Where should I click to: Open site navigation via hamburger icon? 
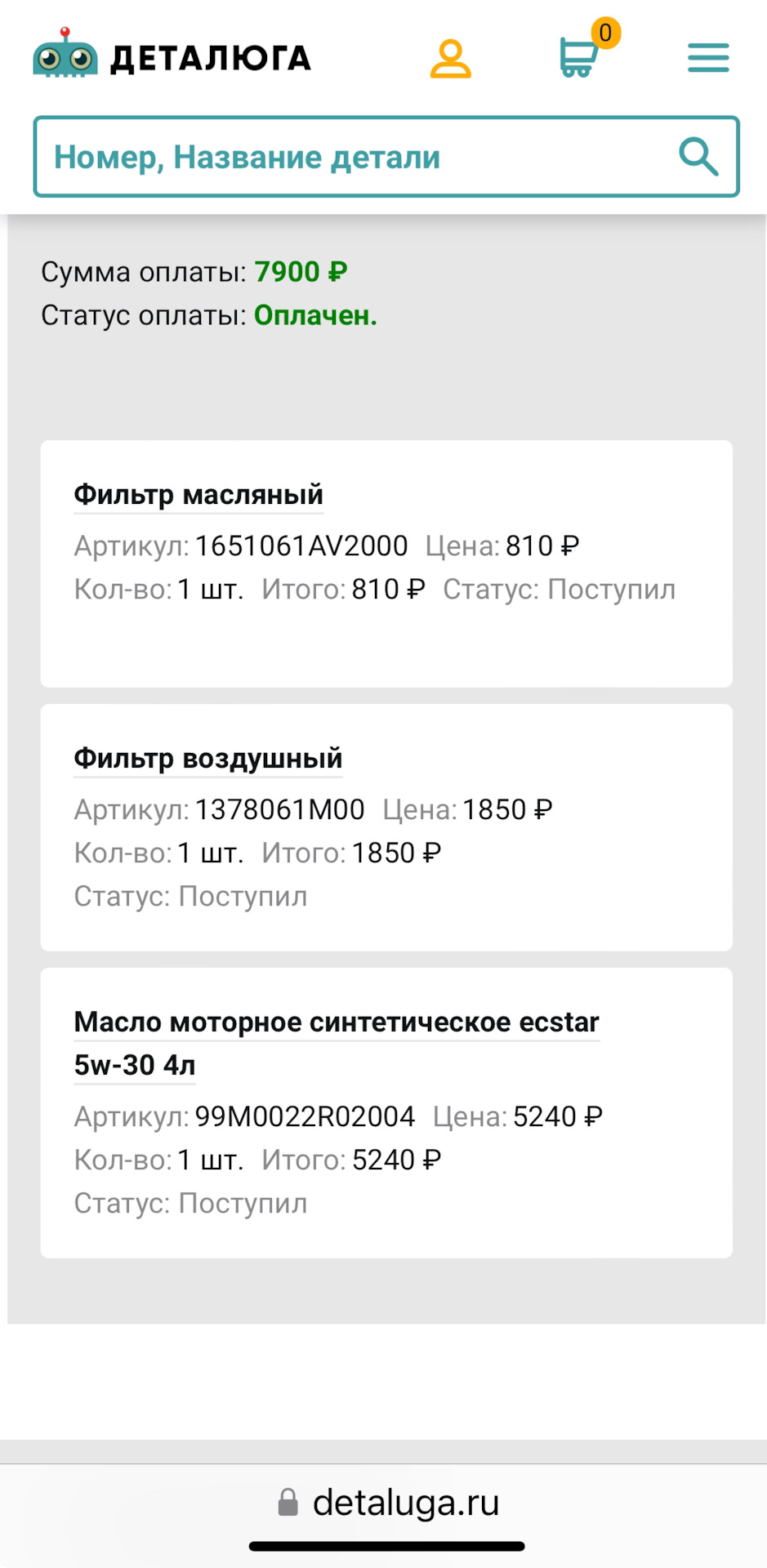point(707,57)
